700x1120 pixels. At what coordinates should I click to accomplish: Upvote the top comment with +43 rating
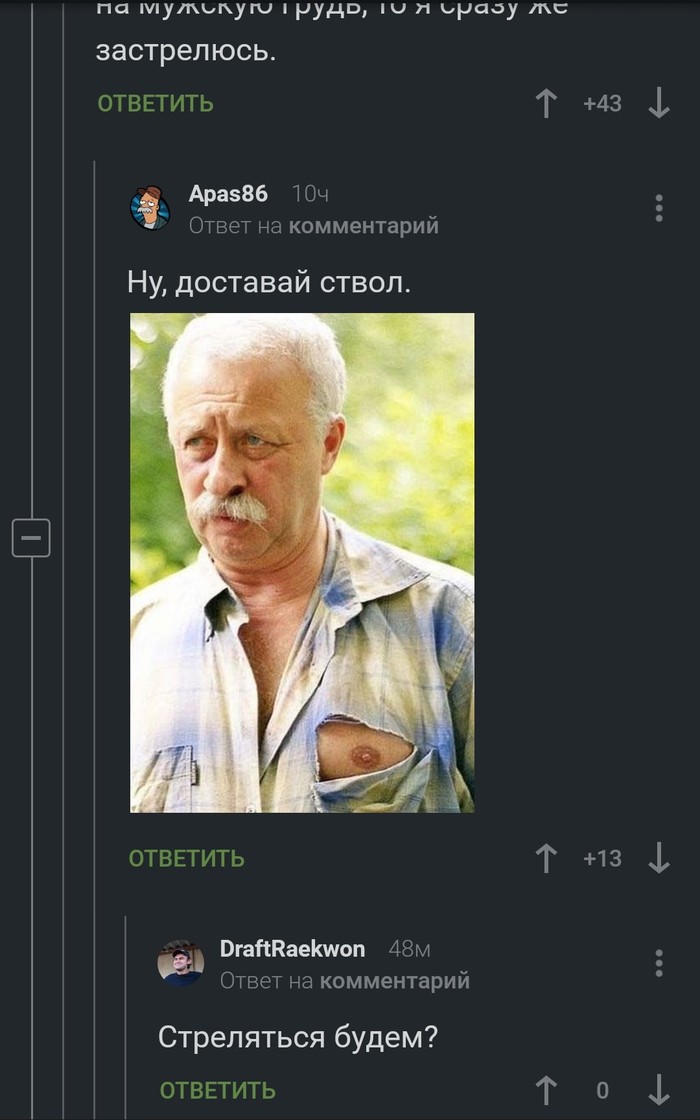(x=546, y=104)
